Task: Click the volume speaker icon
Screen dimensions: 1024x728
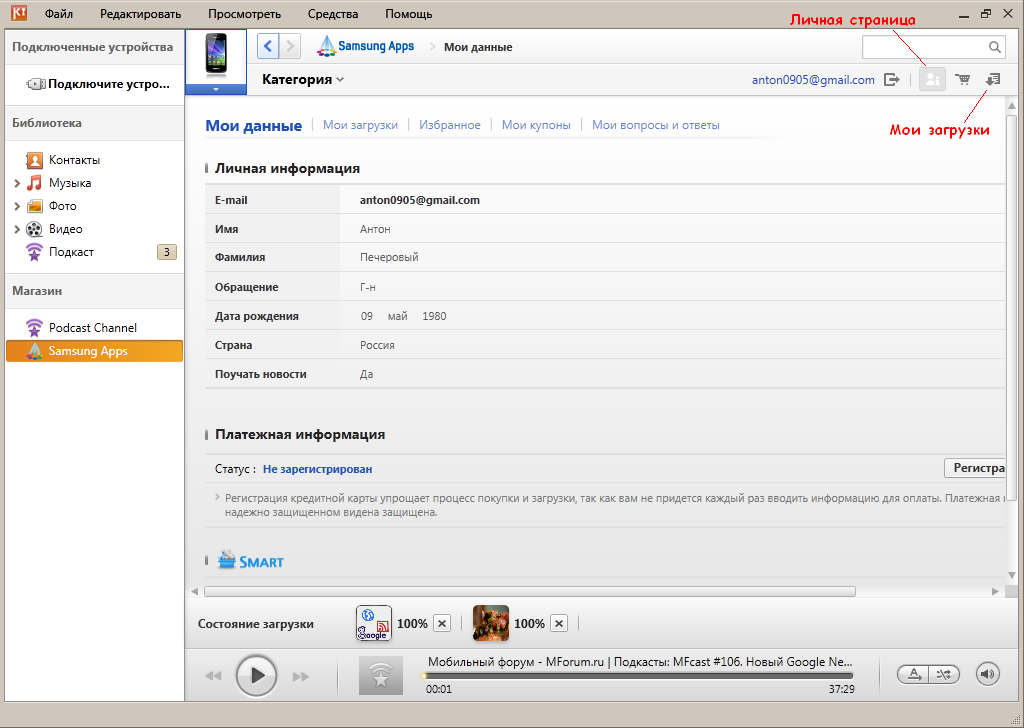Action: [x=987, y=674]
